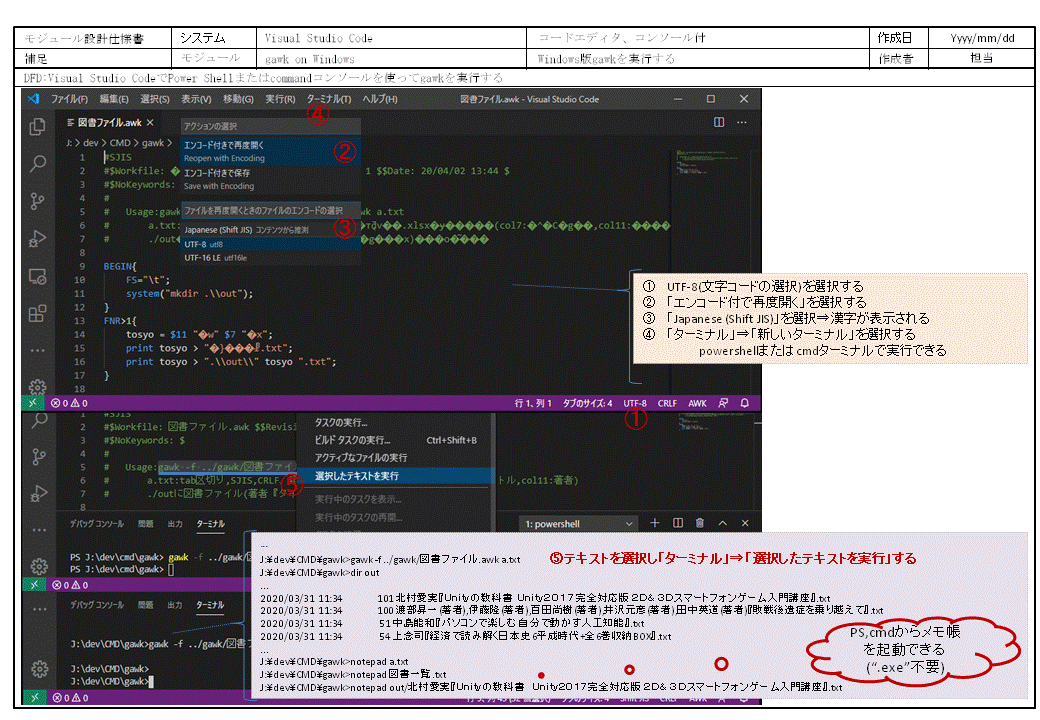Open the Explorer view in the activity bar
1040x720 pixels.
click(x=38, y=126)
